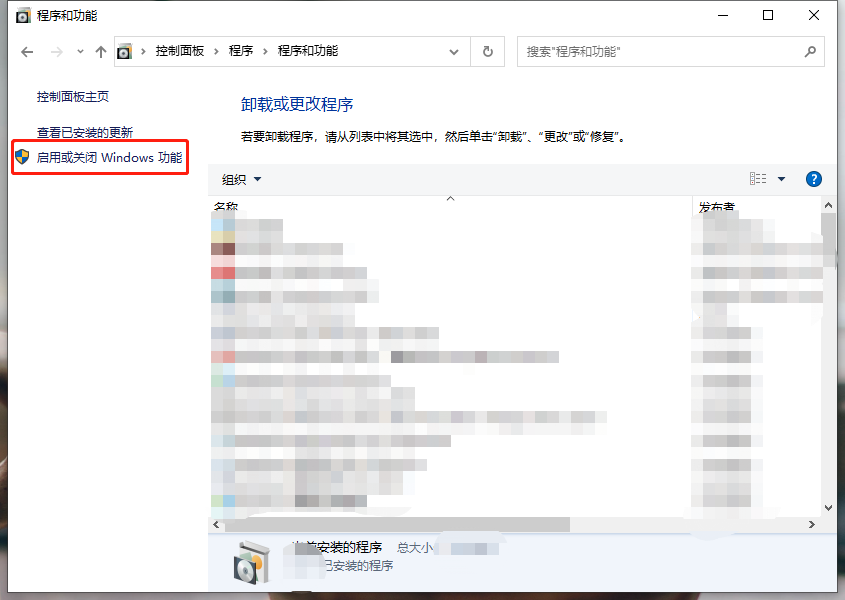Select 程序和功能 breadcrumb segment
The image size is (845, 600).
[308, 51]
